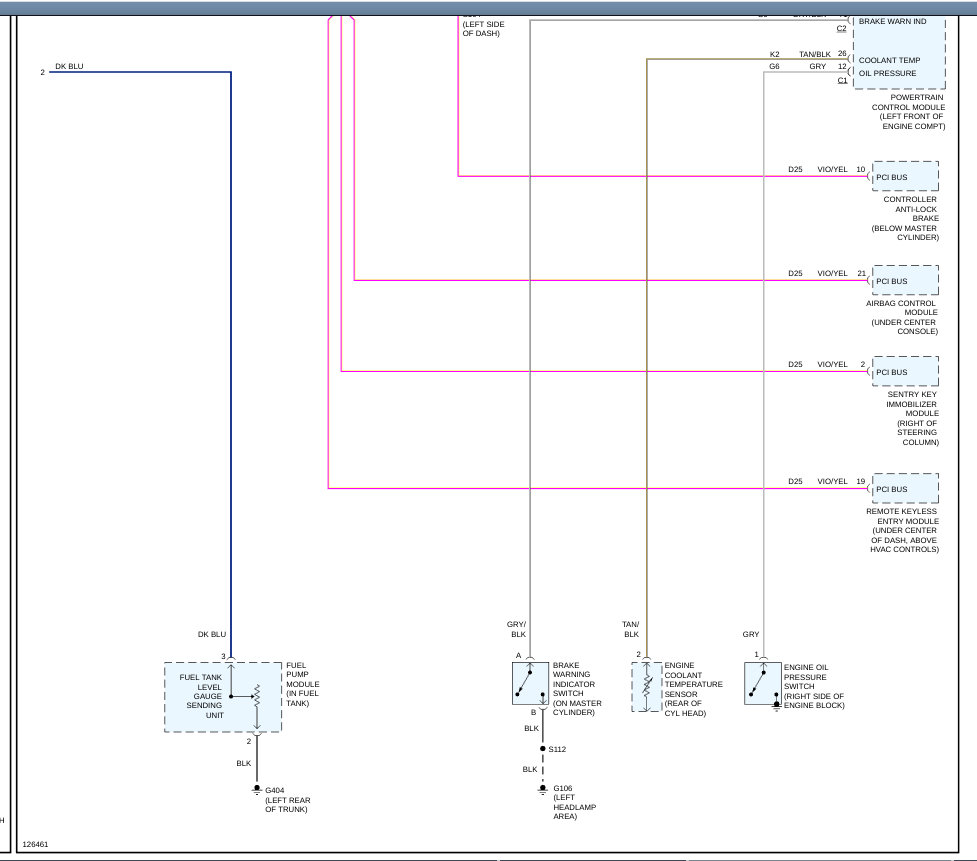Click the 'BLK' label below fuel pump module
This screenshot has width=977, height=861.
coord(244,763)
